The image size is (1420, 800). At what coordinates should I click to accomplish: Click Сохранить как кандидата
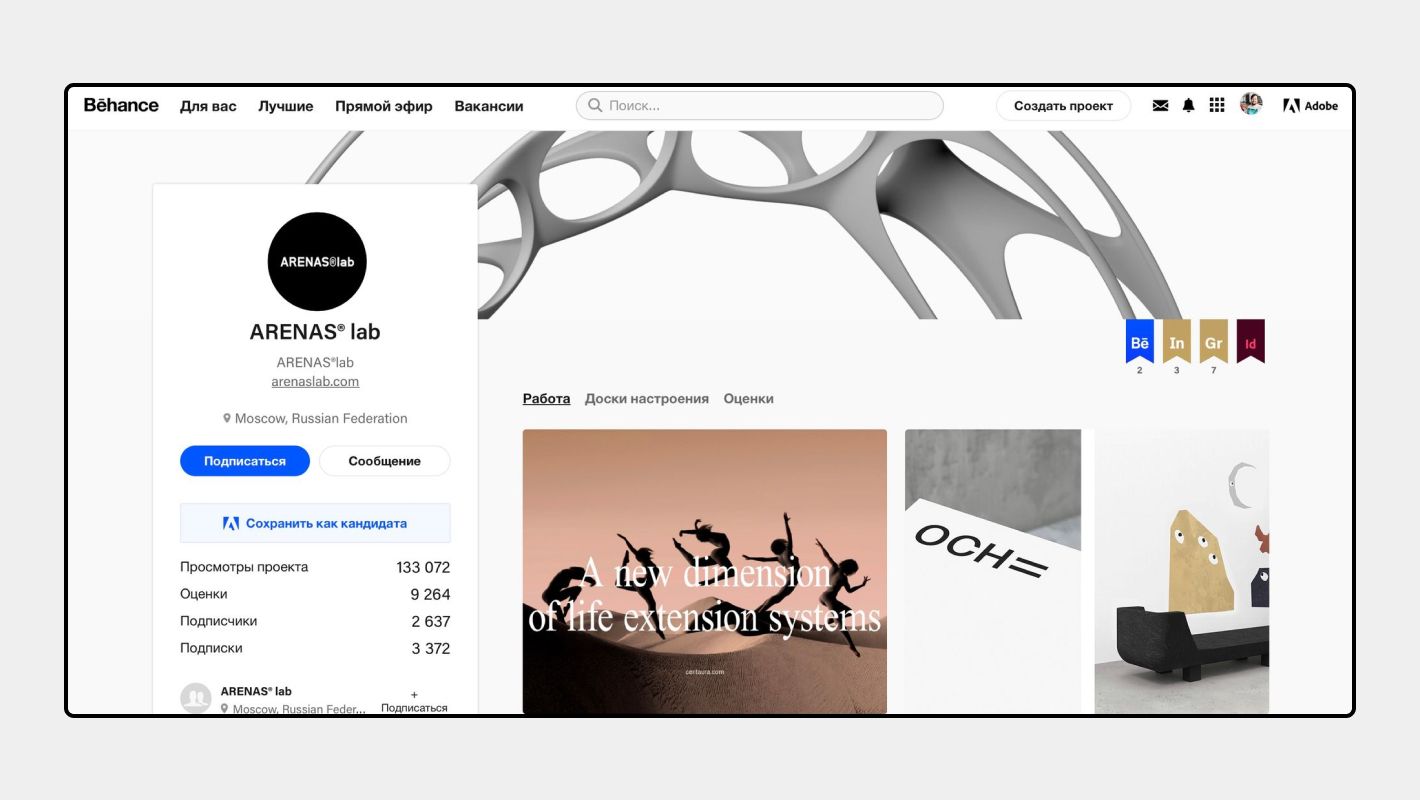pos(315,522)
